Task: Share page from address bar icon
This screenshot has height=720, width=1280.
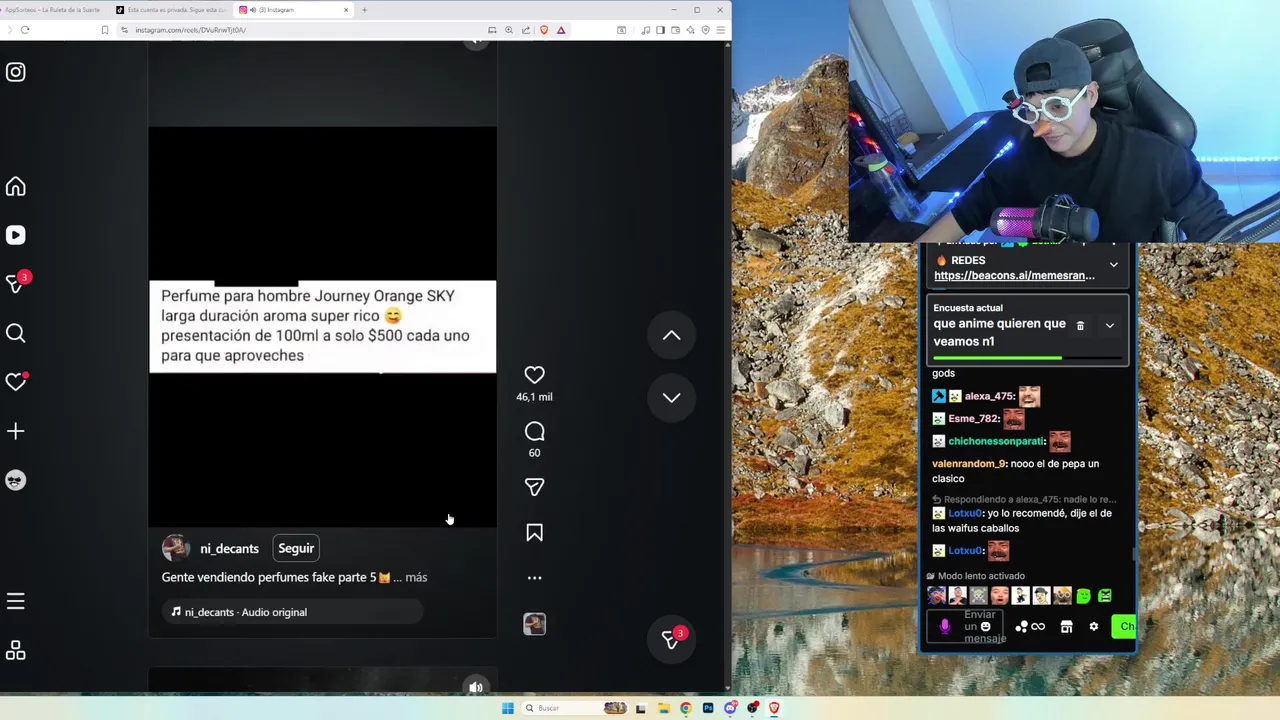Action: click(x=526, y=30)
